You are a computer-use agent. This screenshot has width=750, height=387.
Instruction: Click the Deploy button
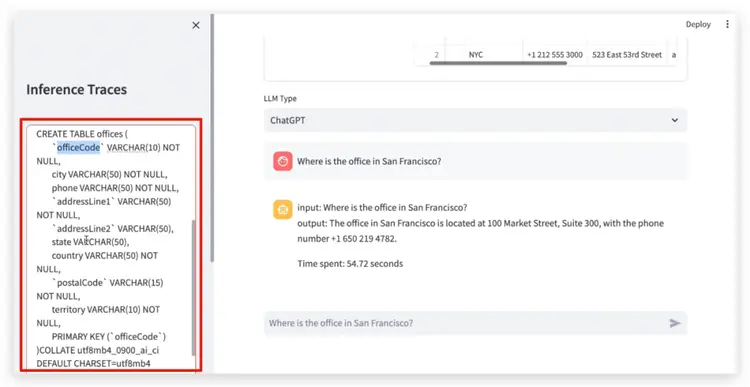click(698, 24)
